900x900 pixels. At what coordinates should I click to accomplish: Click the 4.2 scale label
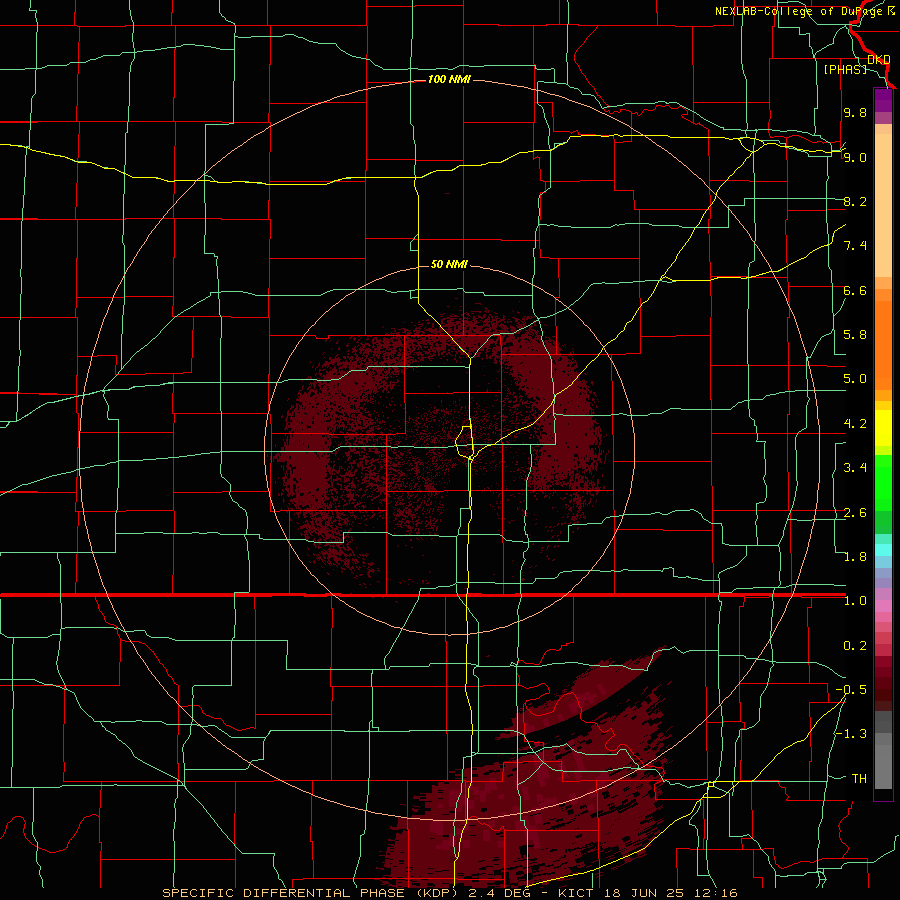point(855,424)
